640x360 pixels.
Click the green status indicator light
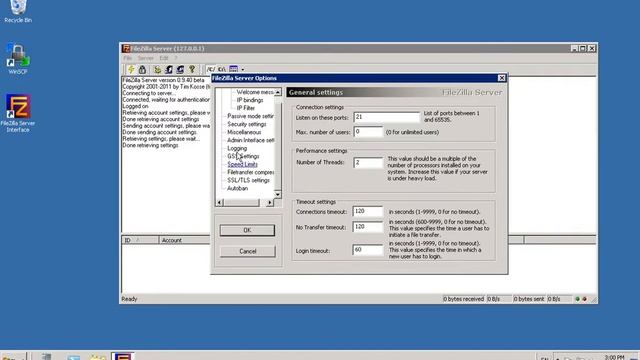coord(577,299)
